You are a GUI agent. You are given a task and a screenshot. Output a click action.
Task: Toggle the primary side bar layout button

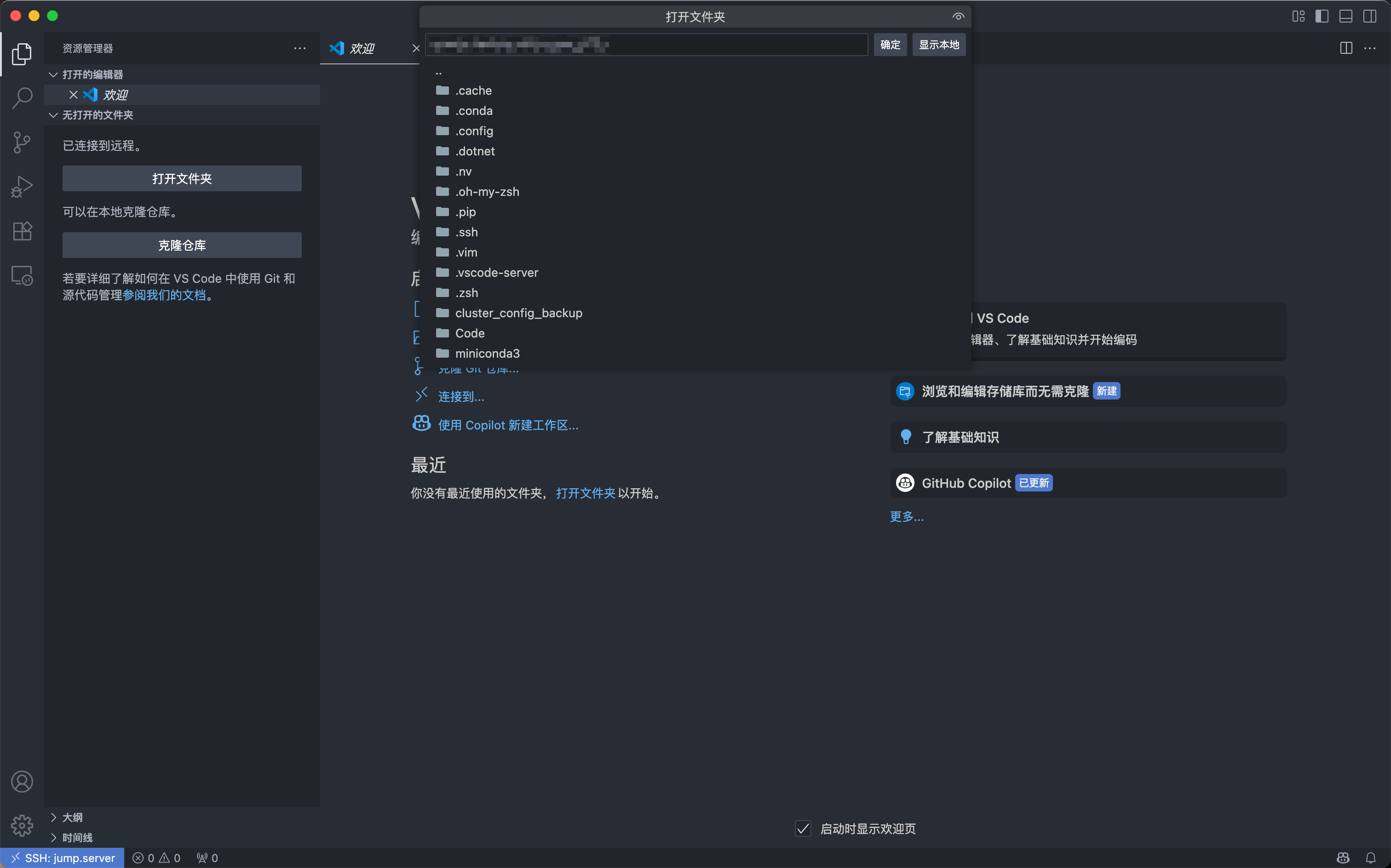(1322, 16)
